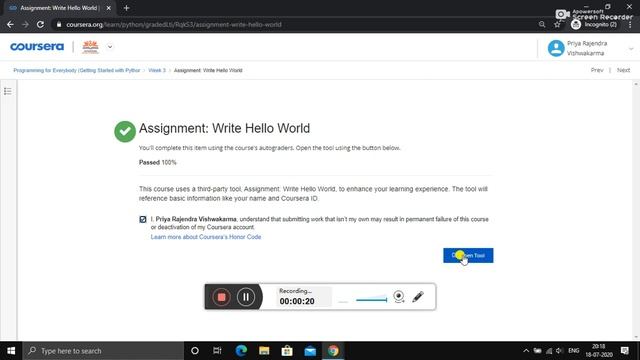Click the 'Passed 100%' text

pos(158,162)
